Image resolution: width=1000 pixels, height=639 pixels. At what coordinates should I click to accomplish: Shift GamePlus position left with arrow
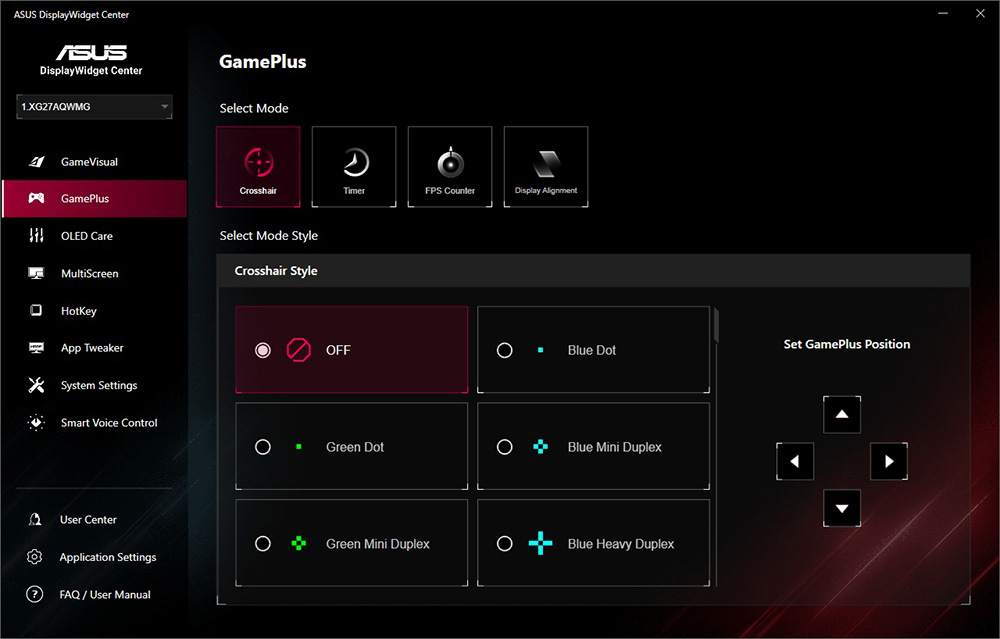tap(795, 462)
